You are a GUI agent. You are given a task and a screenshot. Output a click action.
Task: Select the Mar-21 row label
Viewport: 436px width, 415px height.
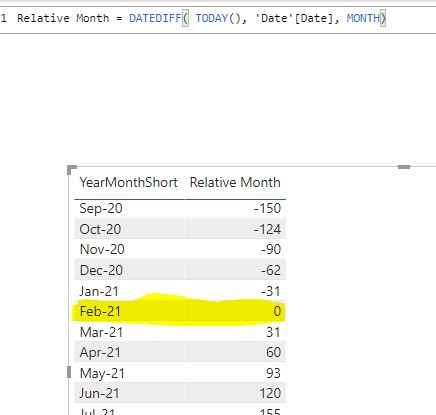tap(101, 332)
